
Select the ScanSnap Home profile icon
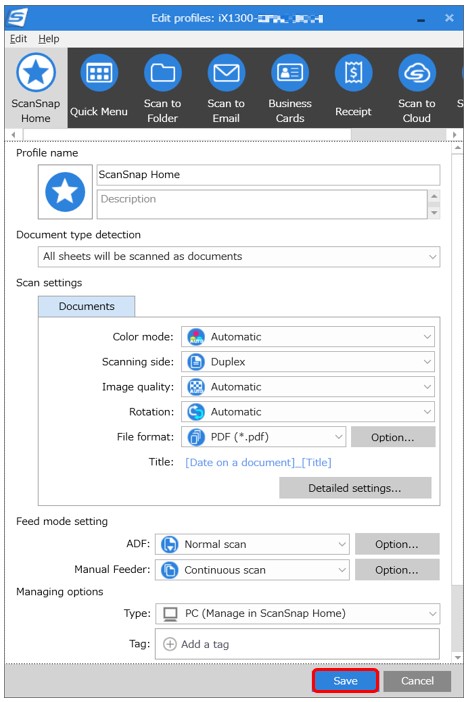click(36, 88)
